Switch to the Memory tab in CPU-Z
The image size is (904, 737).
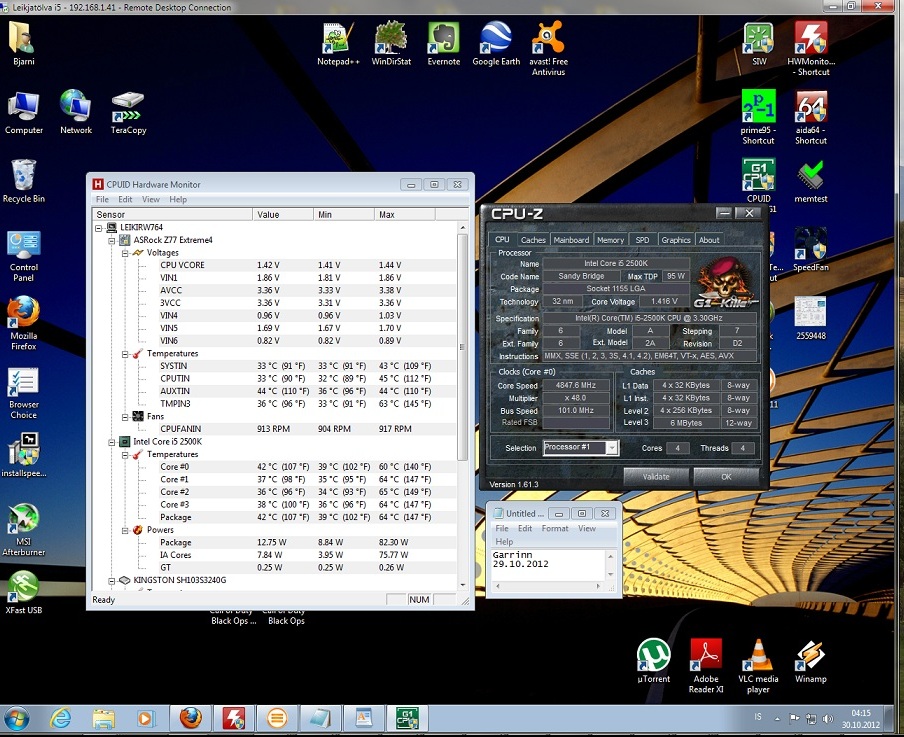(610, 240)
